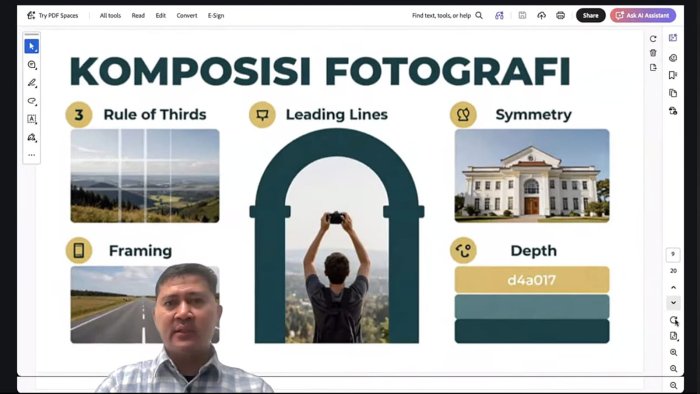Viewport: 700px width, 394px height.
Task: Click the Try PDF Spaces label
Action: (58, 16)
